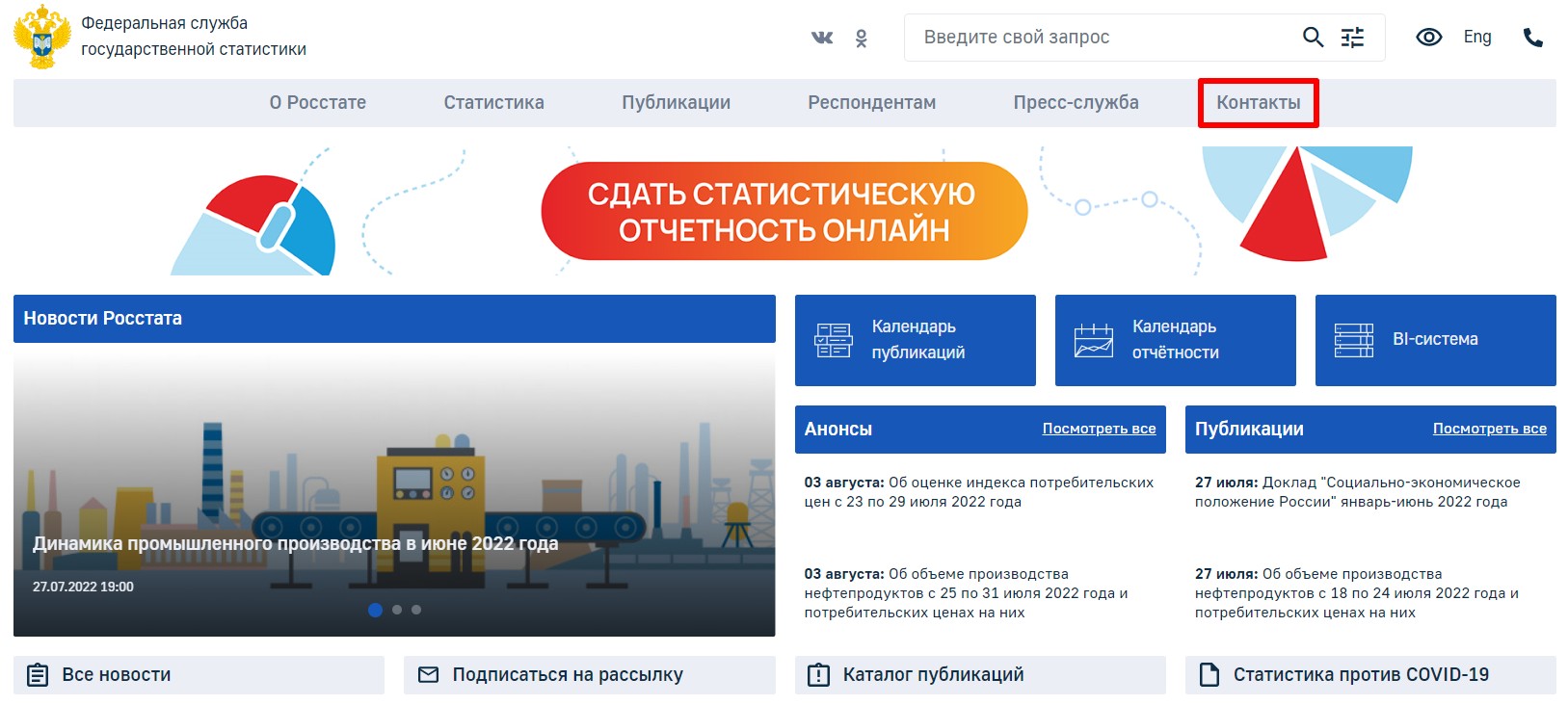Viewport: 1568px width, 705px height.
Task: Click 'Федеральная служба государственной статистики' title
Action: [194, 37]
